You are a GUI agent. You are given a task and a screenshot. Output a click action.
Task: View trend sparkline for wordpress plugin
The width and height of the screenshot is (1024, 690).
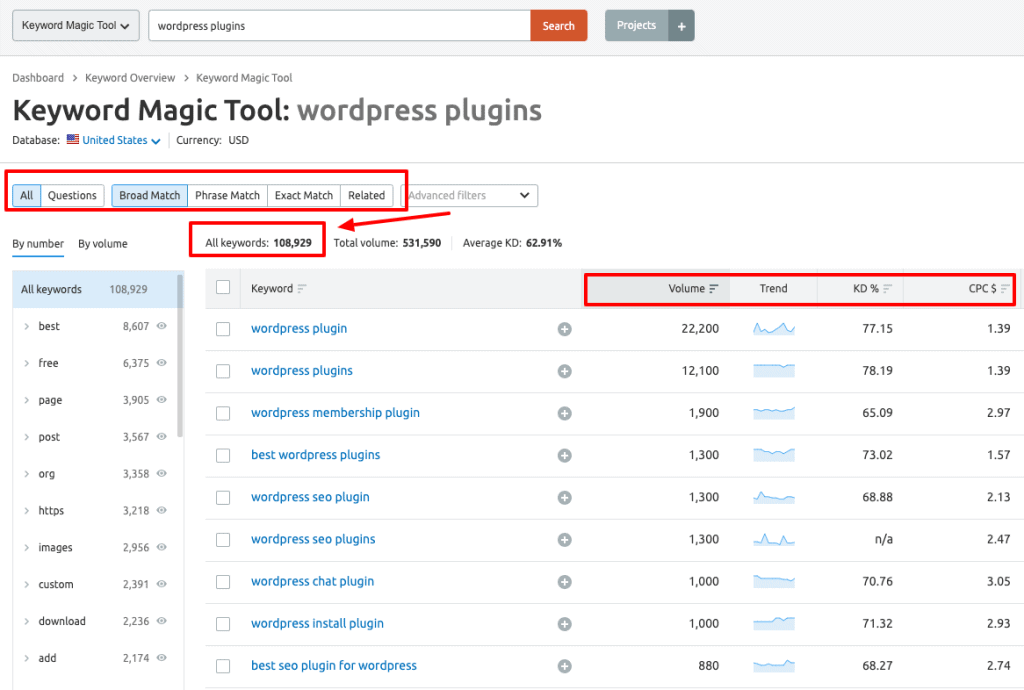pyautogui.click(x=774, y=328)
